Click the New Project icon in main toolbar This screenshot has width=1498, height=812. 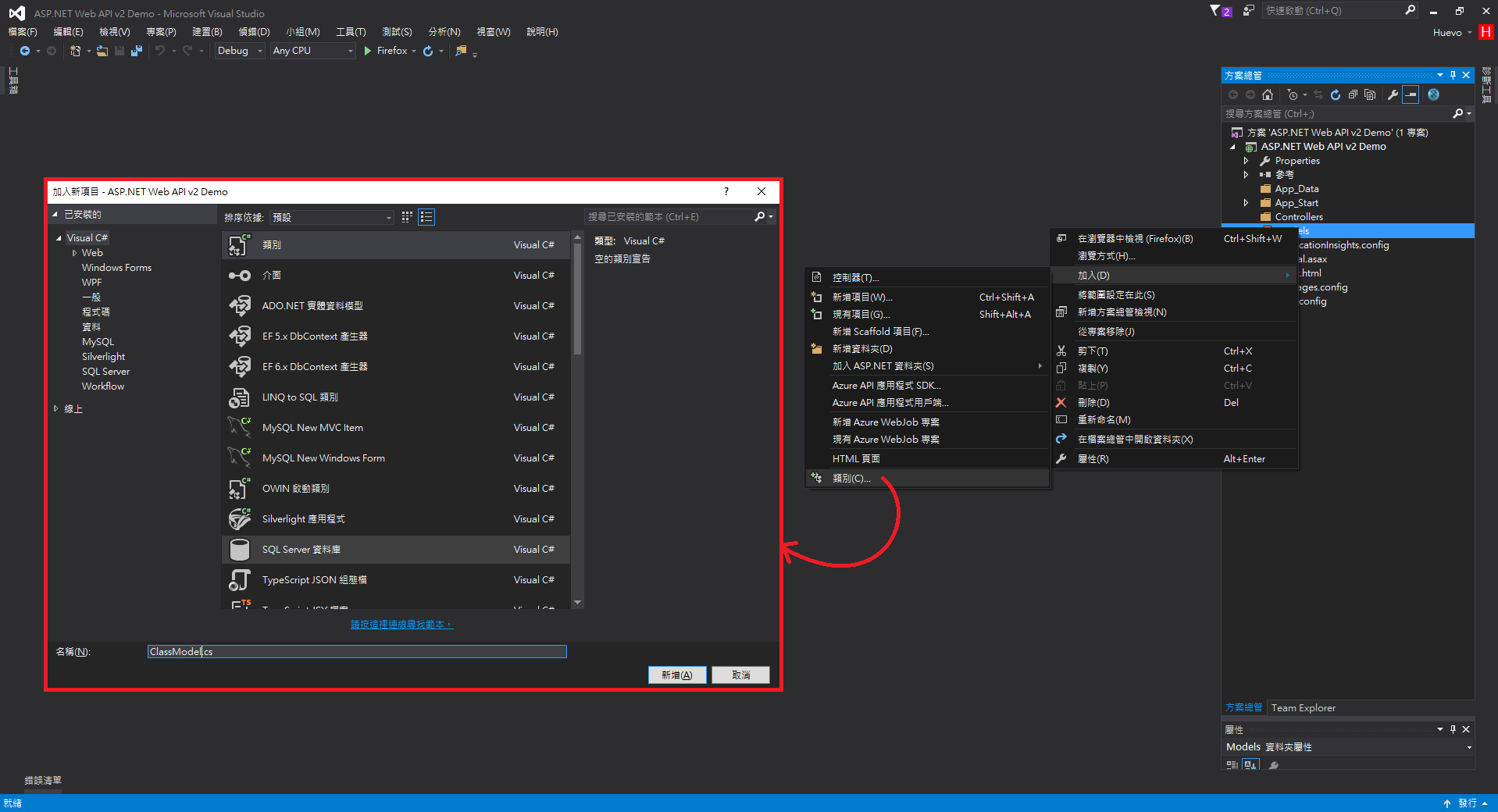pyautogui.click(x=75, y=51)
